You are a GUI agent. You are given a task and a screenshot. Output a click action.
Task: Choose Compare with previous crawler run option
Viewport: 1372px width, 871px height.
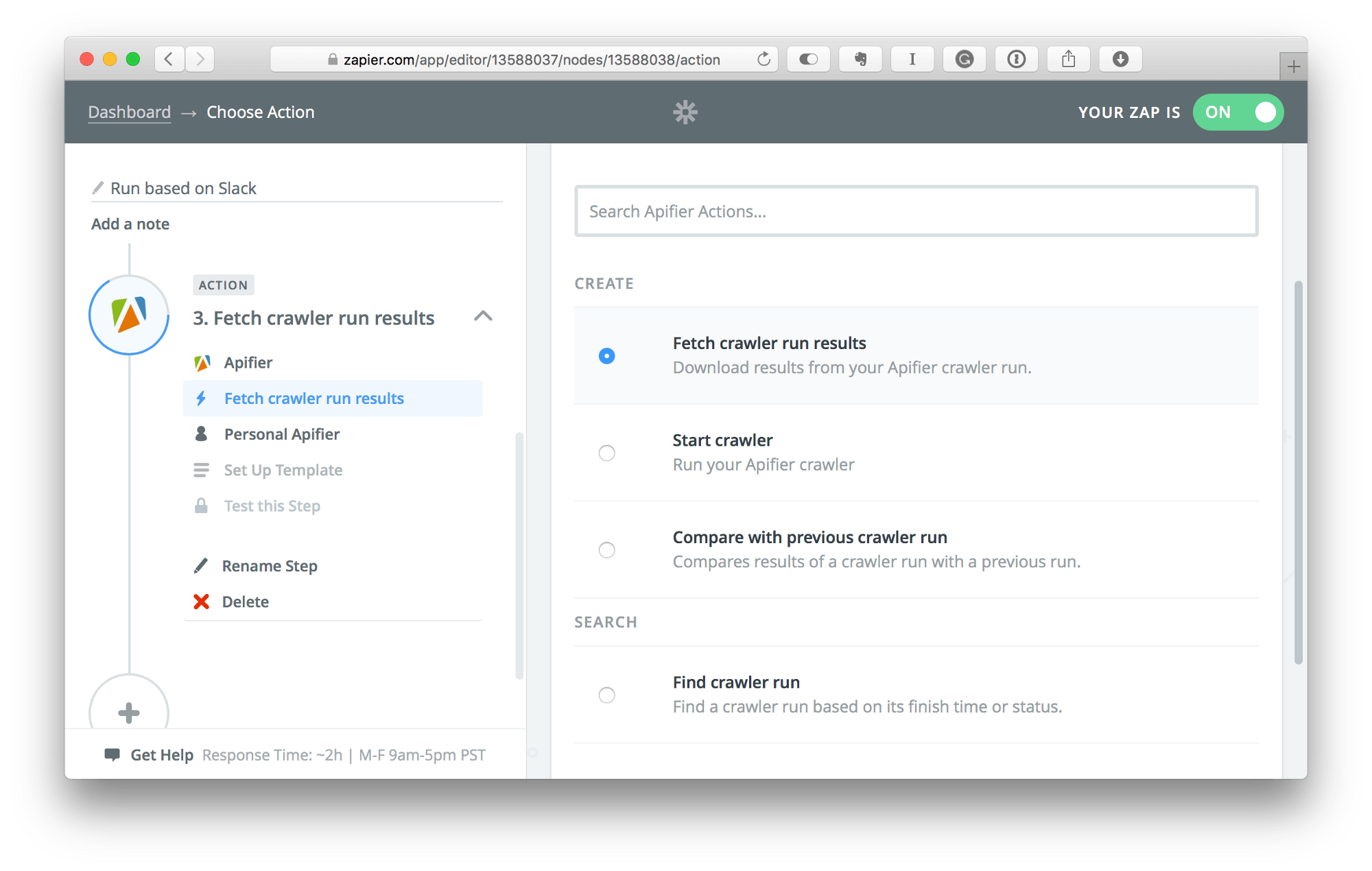606,549
